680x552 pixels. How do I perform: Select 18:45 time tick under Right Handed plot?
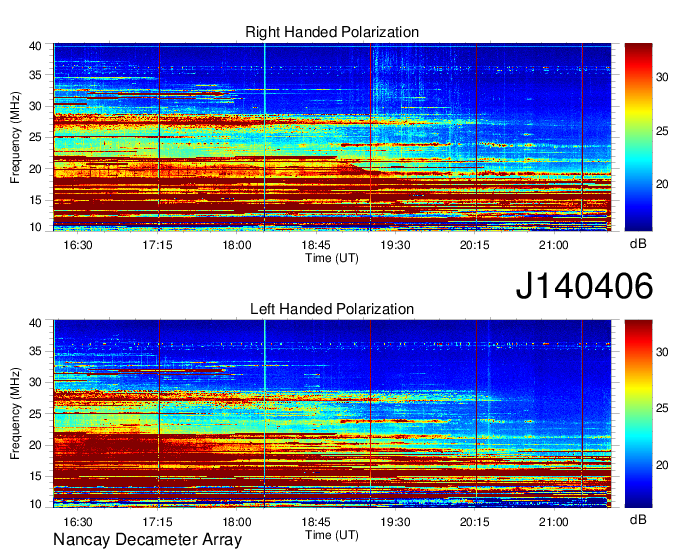316,245
